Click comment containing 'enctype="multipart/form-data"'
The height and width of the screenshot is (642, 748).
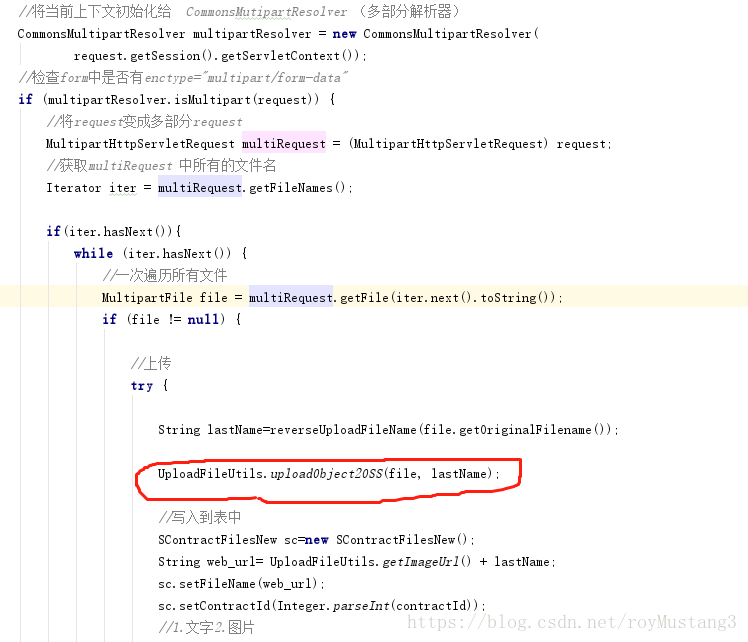coord(183,77)
